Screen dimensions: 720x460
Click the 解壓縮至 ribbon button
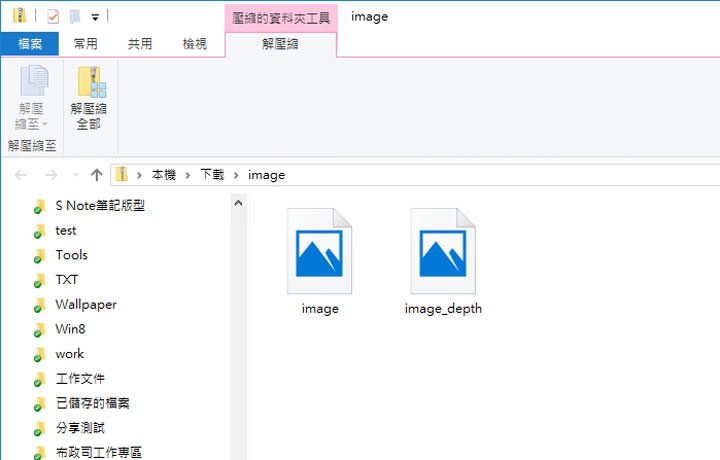tap(31, 98)
